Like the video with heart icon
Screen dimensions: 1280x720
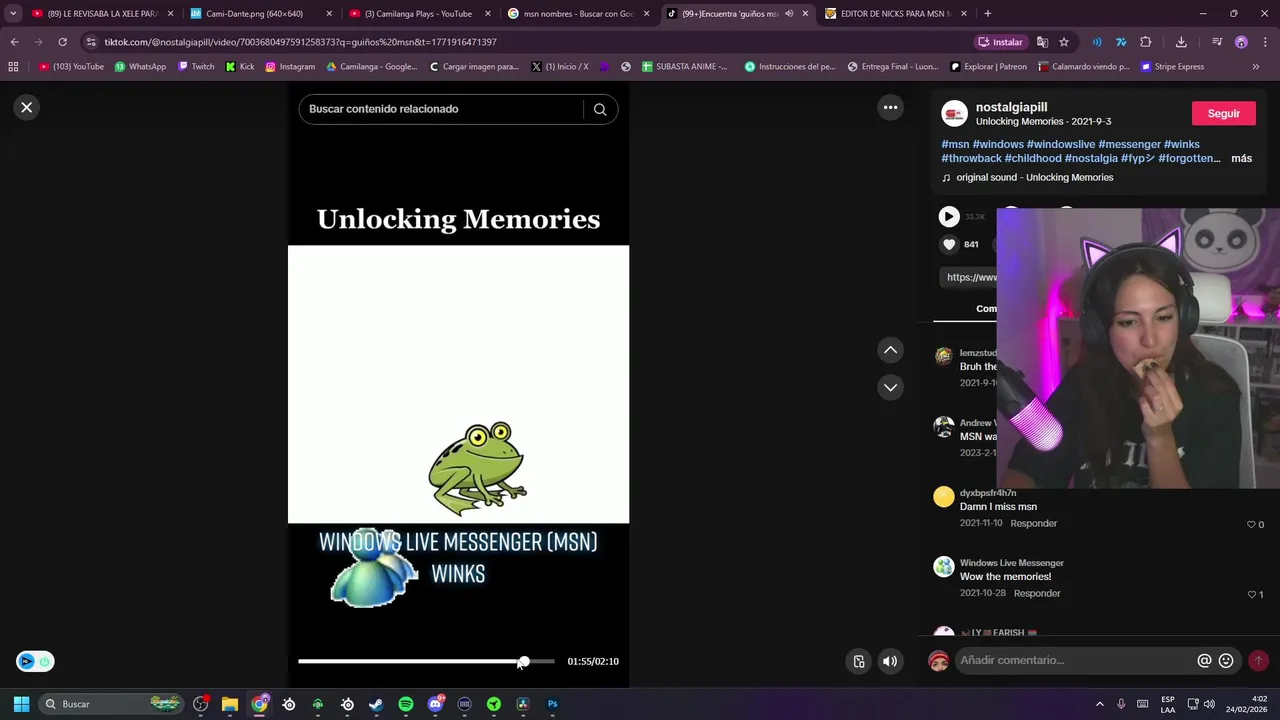[x=949, y=244]
